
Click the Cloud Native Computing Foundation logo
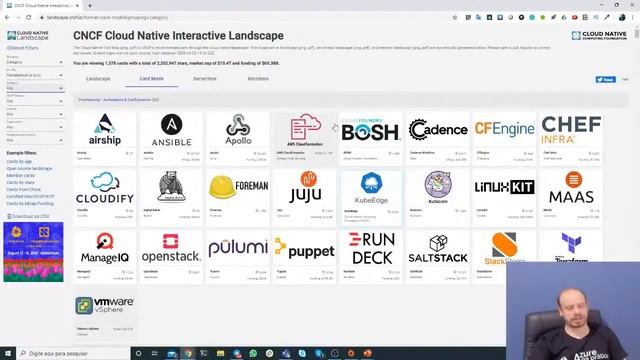coord(599,36)
